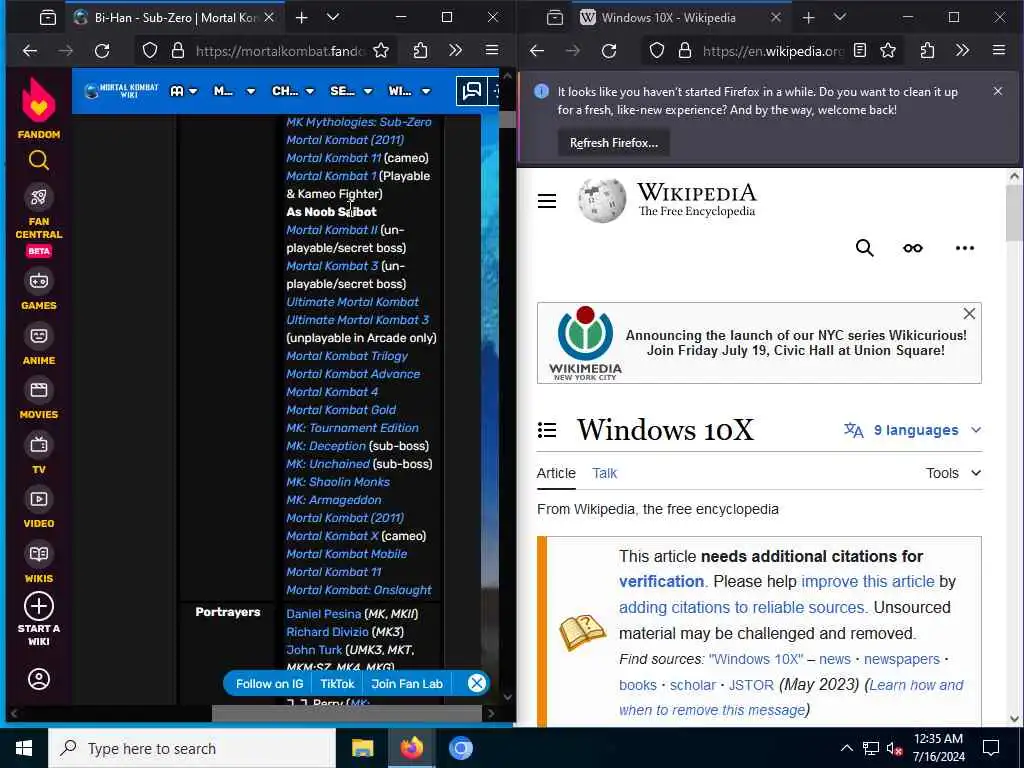The width and height of the screenshot is (1024, 768).
Task: Go back in left Firefox window
Action: (x=29, y=50)
